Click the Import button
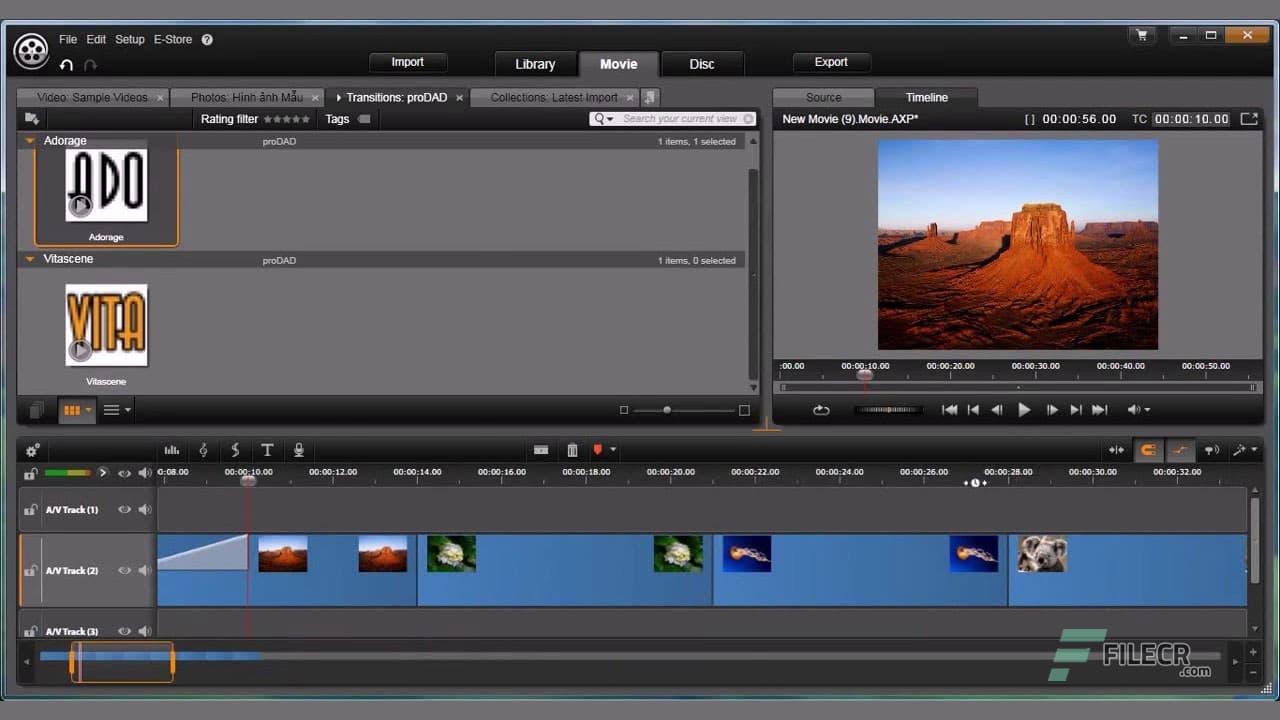The image size is (1280, 720). point(407,62)
